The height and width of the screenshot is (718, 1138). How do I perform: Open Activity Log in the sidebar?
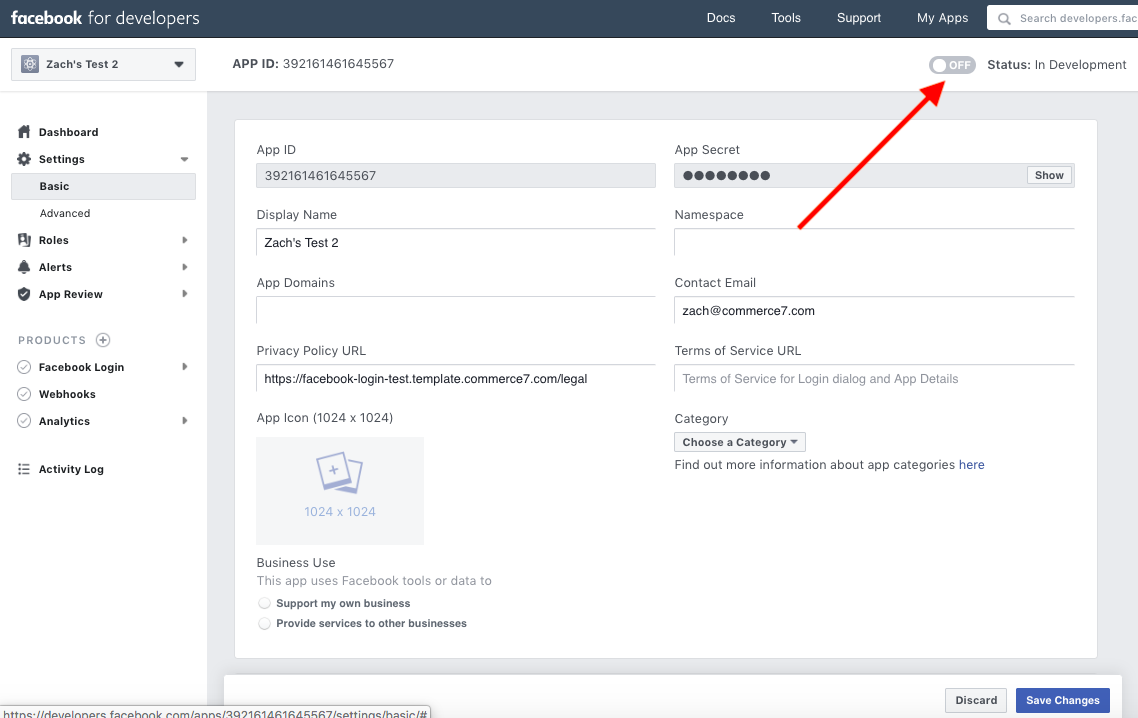71,469
